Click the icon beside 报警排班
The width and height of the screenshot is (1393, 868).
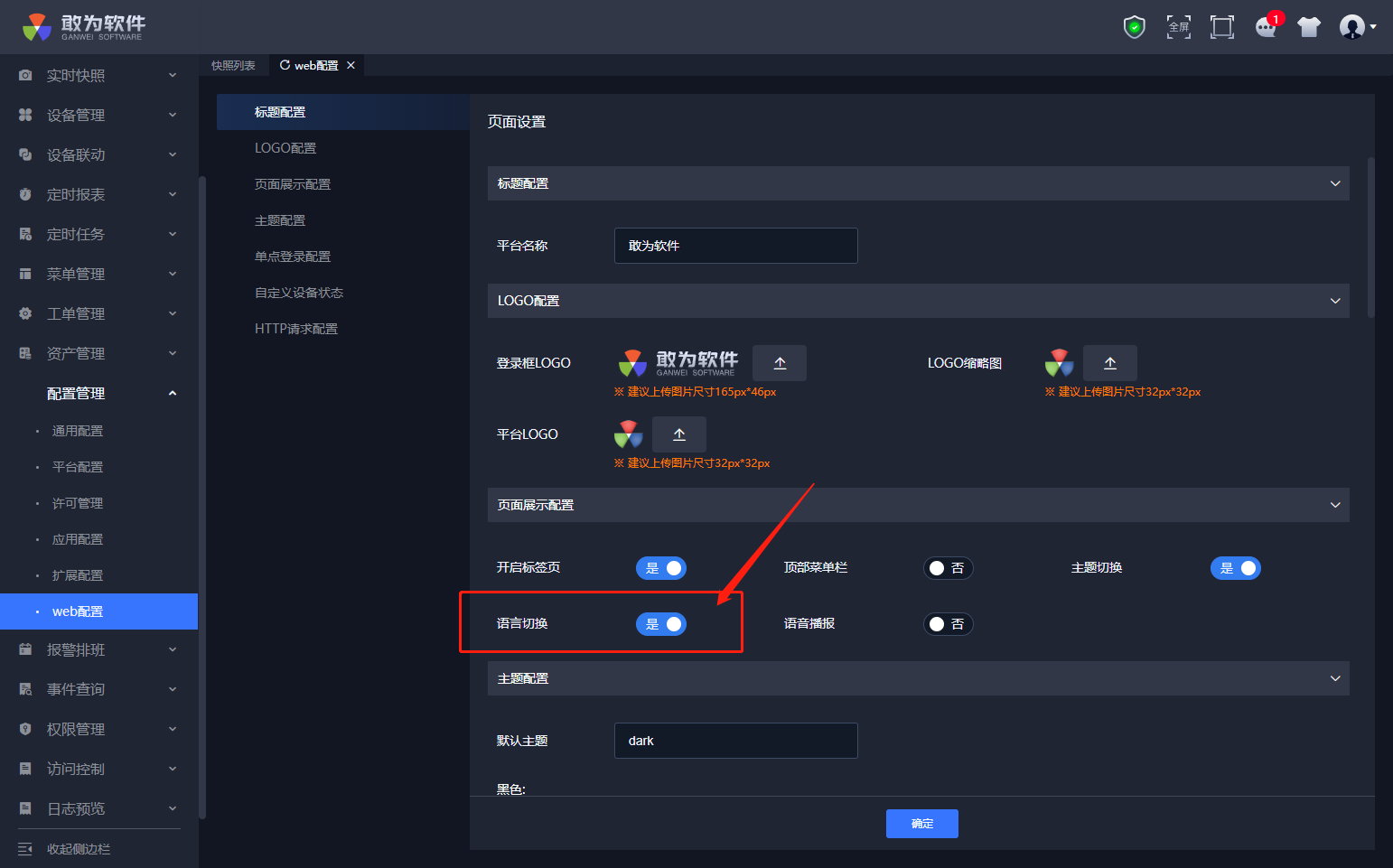[25, 649]
